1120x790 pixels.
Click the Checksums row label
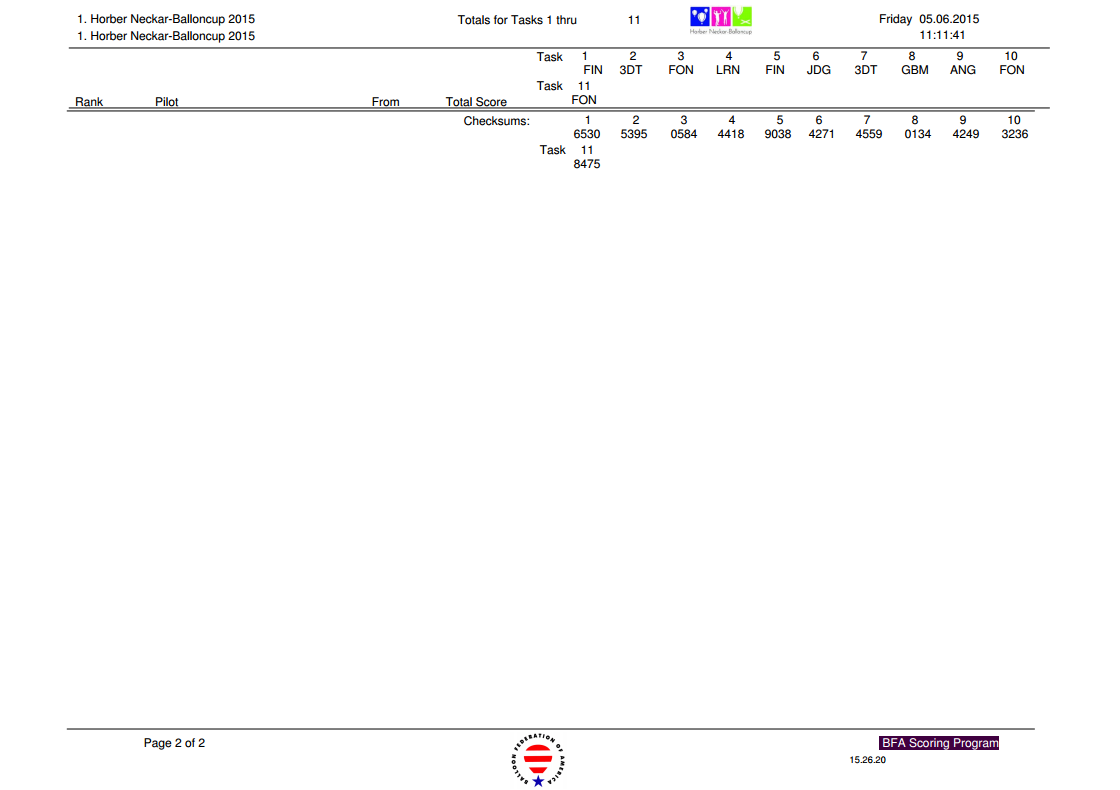click(x=496, y=120)
